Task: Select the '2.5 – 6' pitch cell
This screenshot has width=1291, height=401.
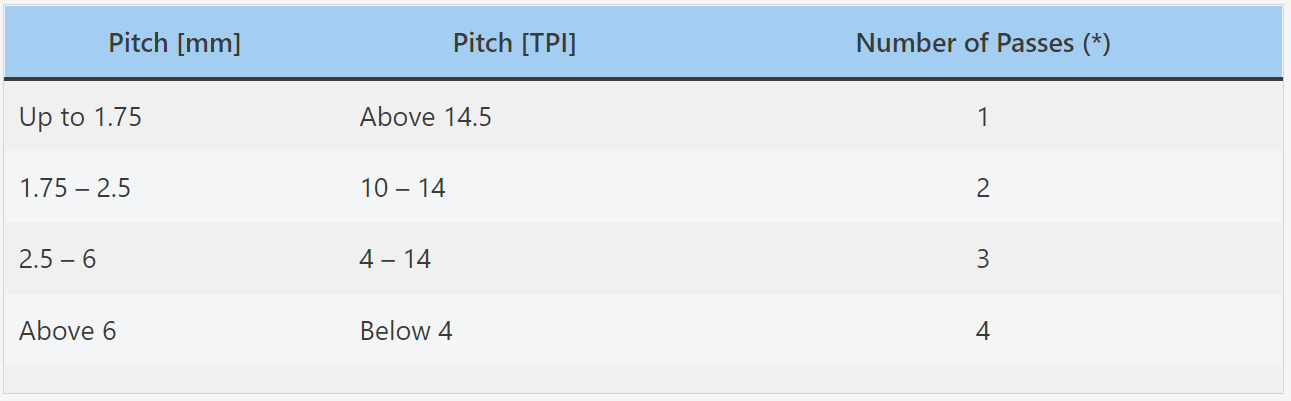Action: 57,259
